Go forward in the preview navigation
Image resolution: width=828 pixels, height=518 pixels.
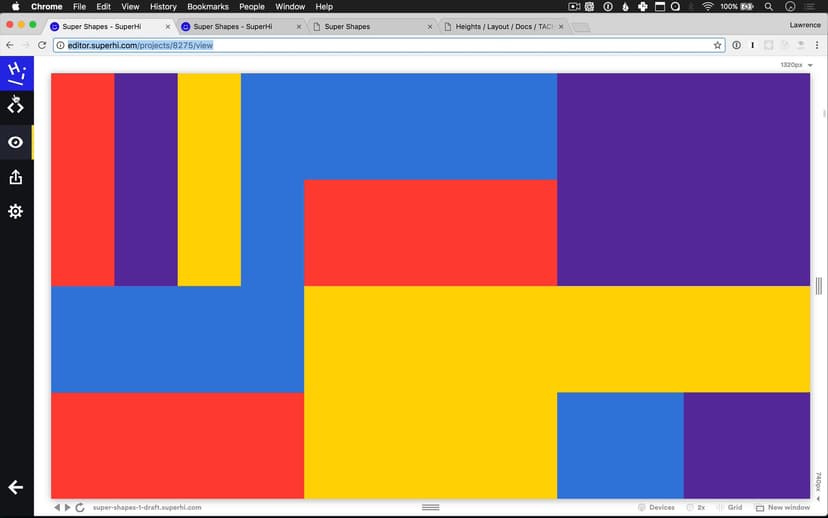68,508
